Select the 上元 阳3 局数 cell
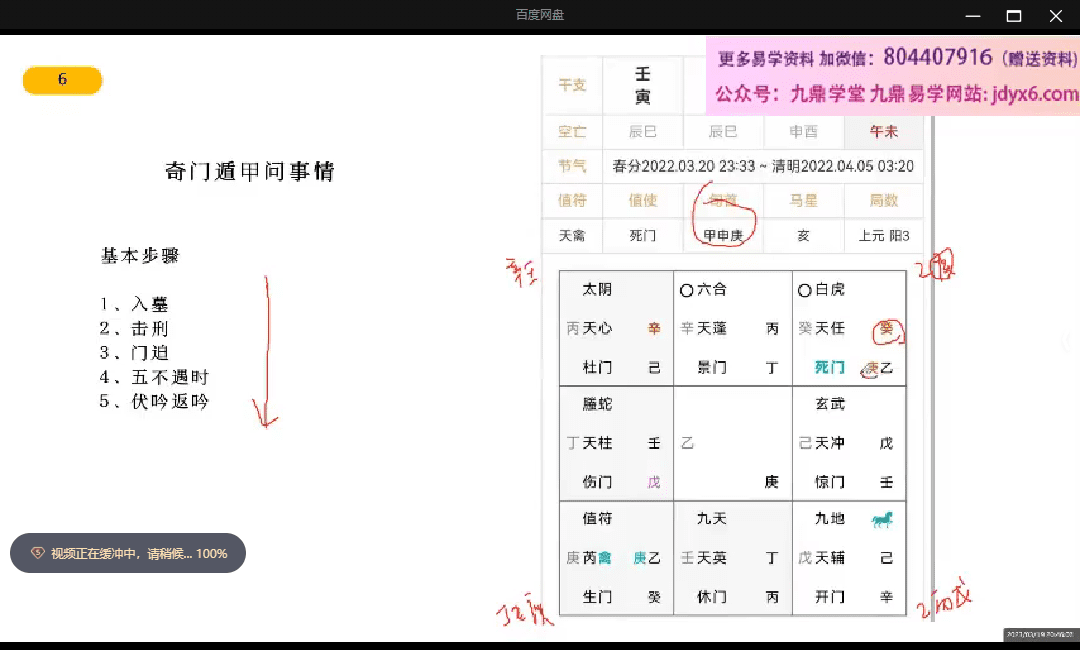Image resolution: width=1080 pixels, height=650 pixels. pos(883,236)
